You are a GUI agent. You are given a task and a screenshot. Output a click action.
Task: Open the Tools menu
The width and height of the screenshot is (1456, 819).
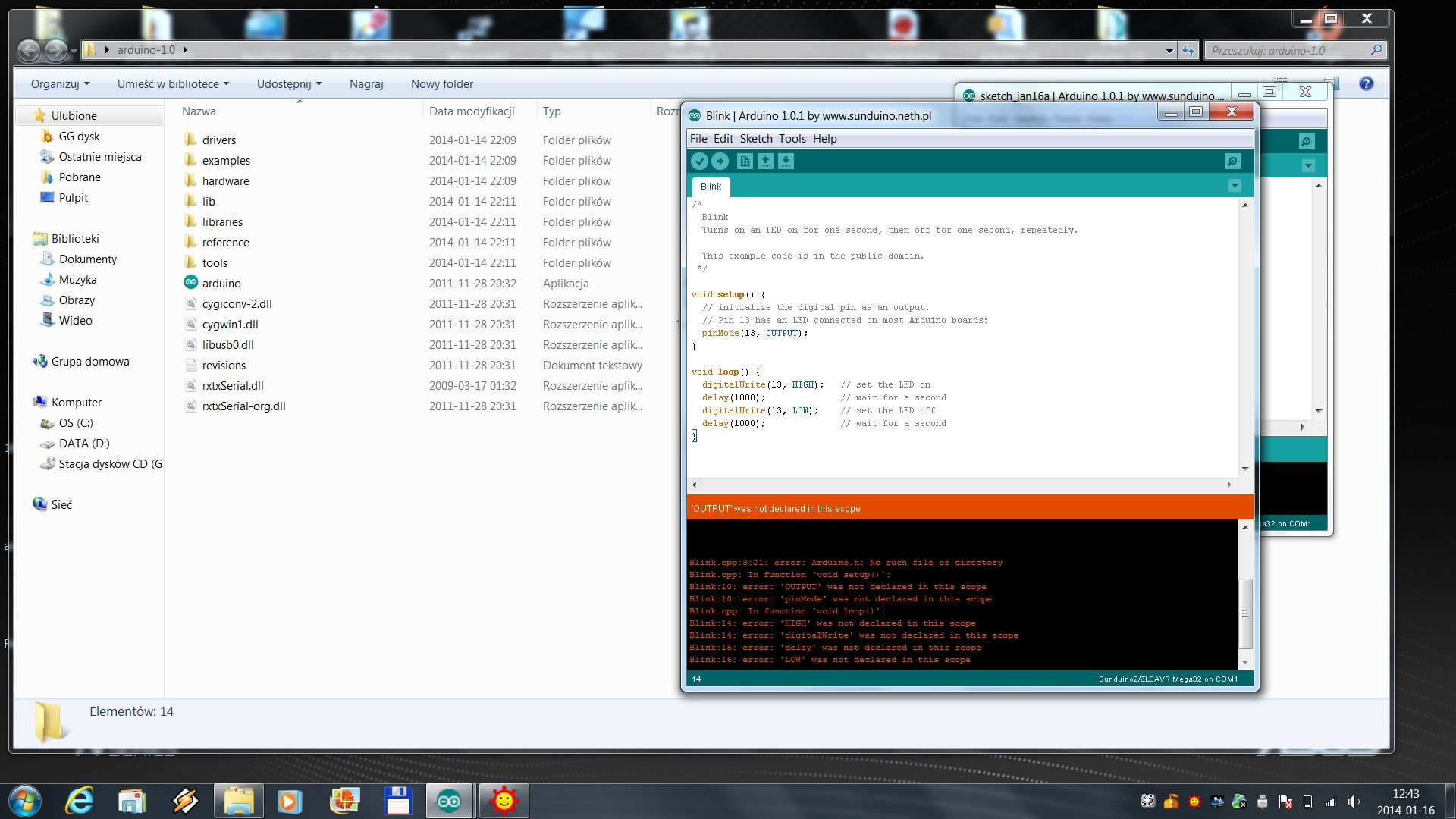pyautogui.click(x=792, y=138)
